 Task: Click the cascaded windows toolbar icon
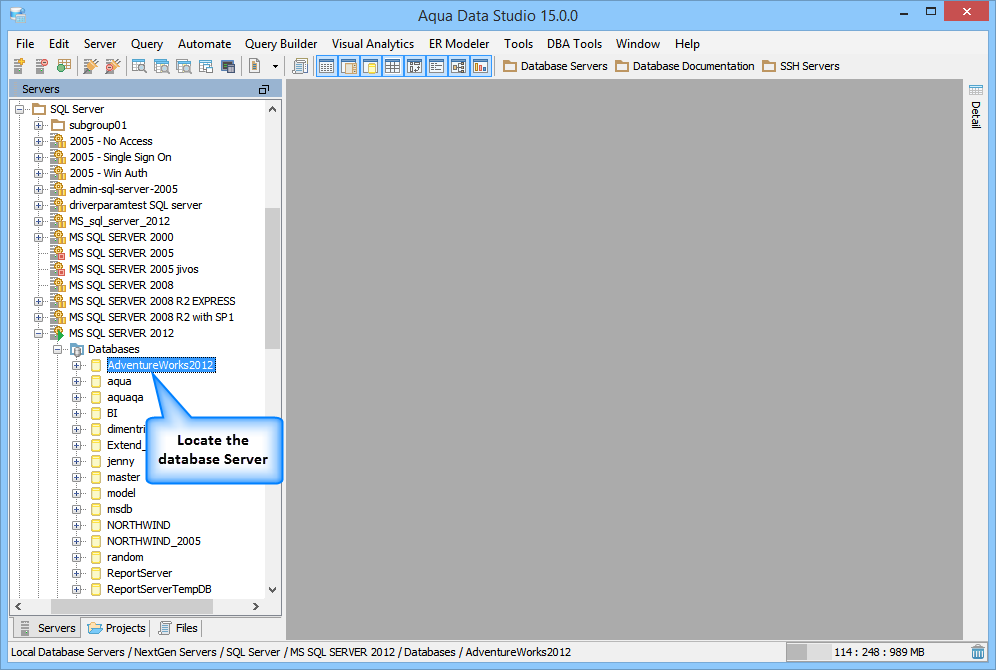[x=206, y=65]
